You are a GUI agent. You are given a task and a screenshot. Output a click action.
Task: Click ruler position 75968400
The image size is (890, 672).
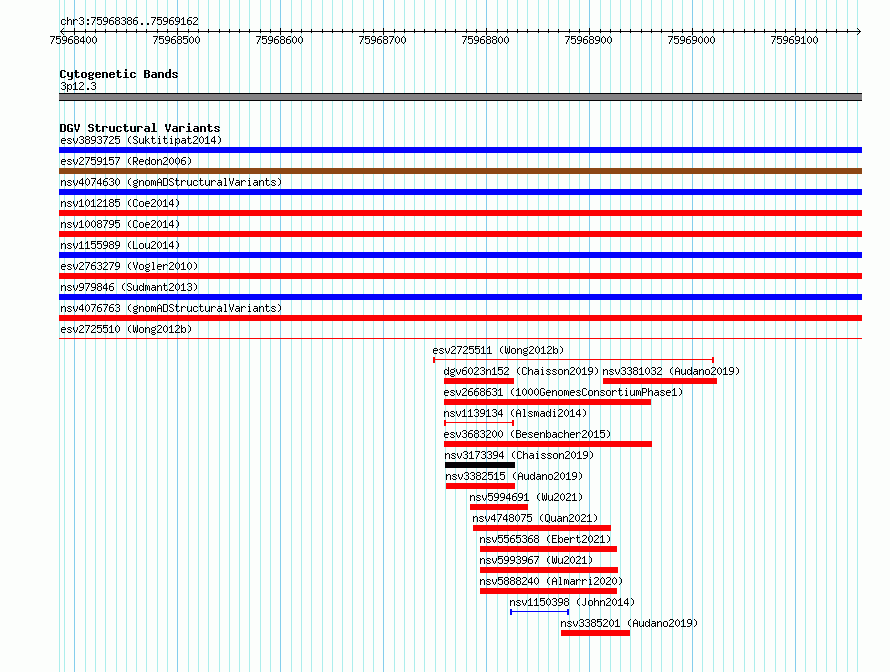[74, 40]
